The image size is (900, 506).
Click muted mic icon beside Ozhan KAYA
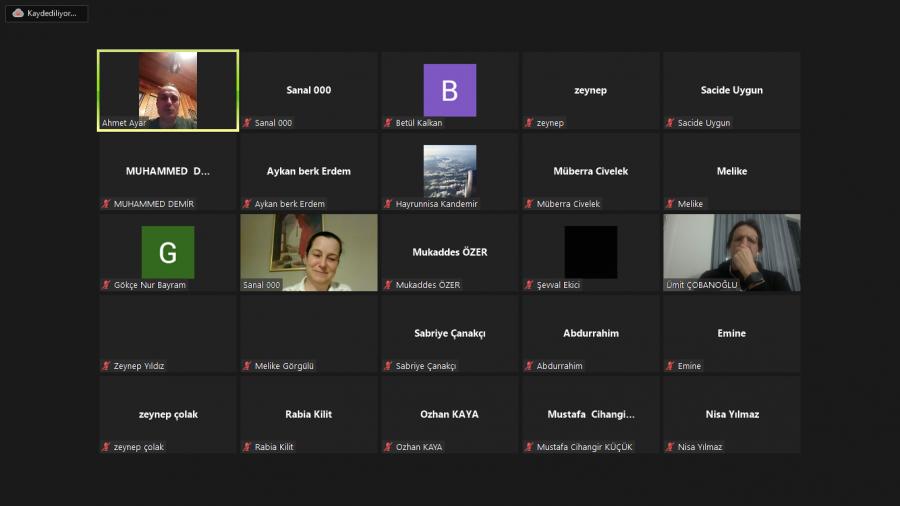[x=388, y=447]
